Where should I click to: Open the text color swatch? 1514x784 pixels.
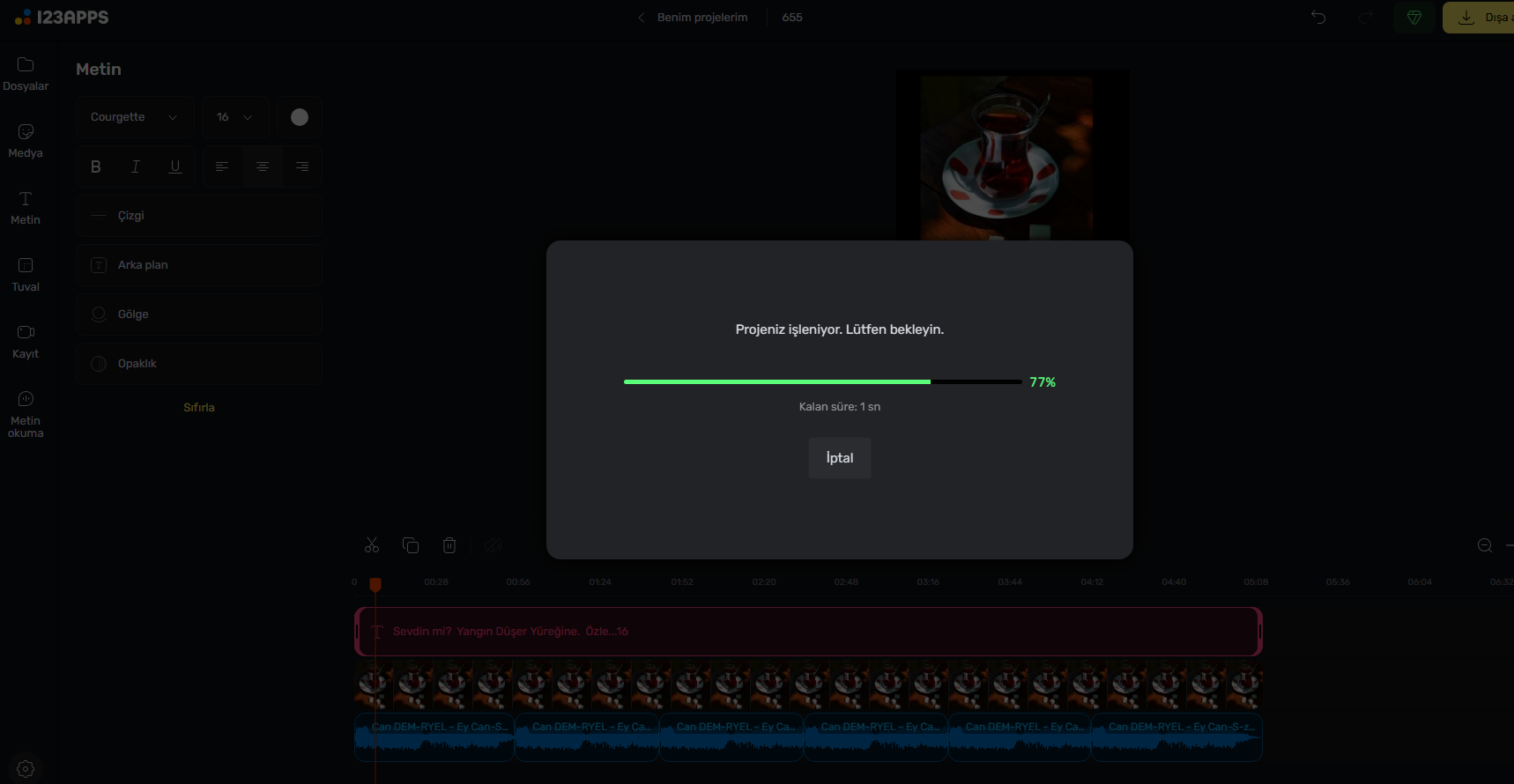click(300, 117)
